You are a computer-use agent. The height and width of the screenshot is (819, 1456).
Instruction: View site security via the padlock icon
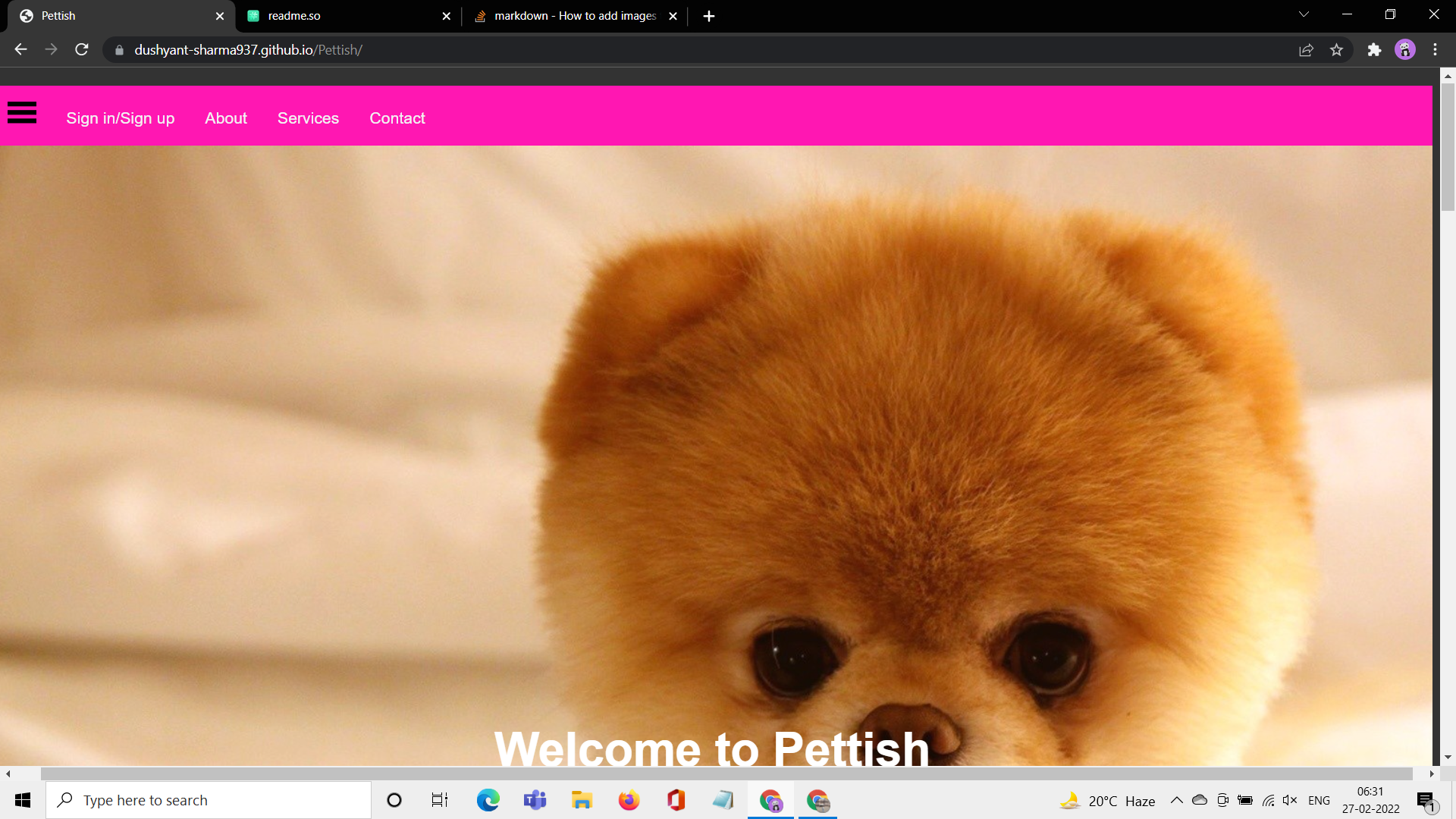(118, 50)
